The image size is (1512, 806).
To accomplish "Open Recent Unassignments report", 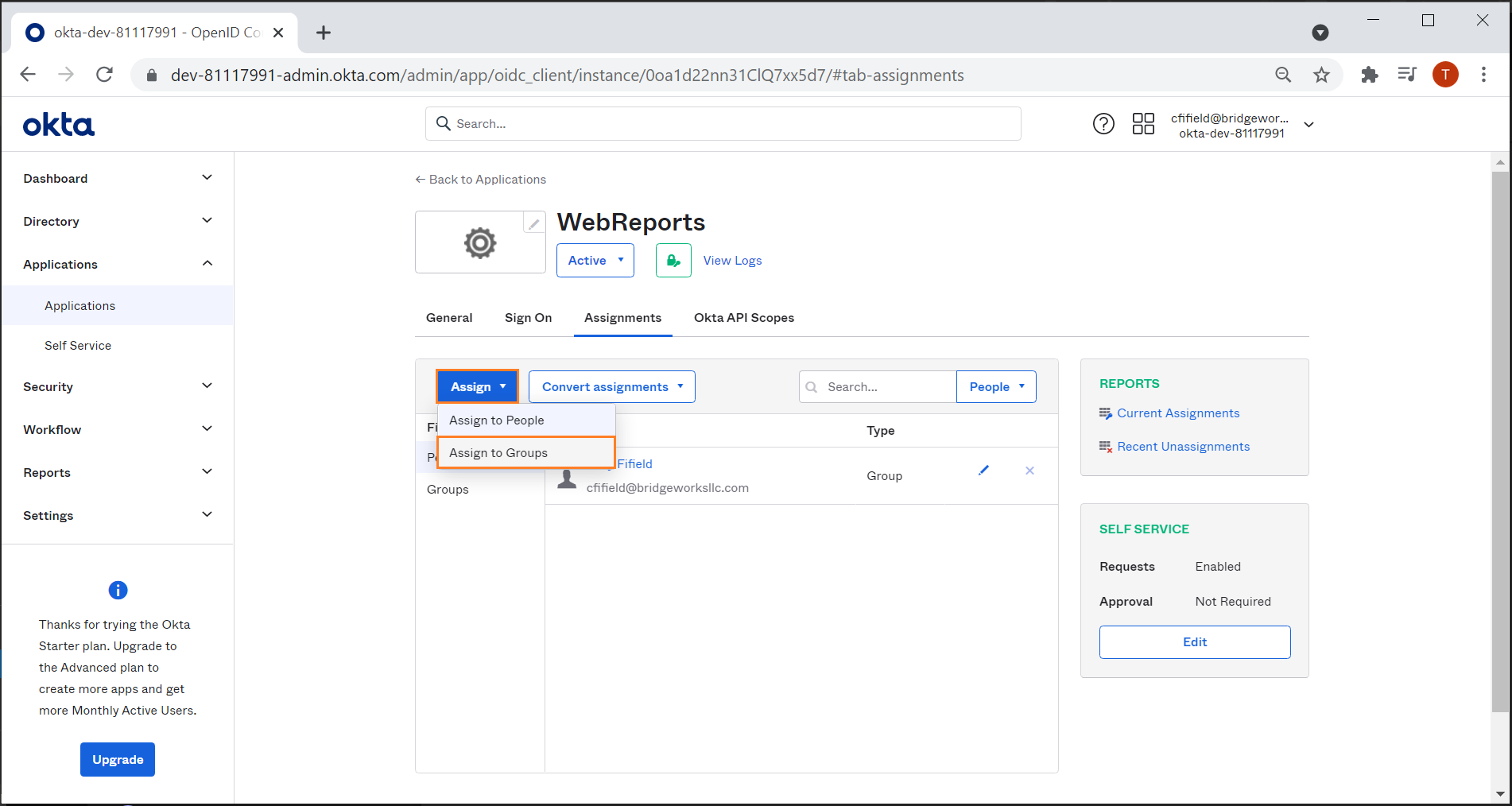I will click(x=1184, y=447).
